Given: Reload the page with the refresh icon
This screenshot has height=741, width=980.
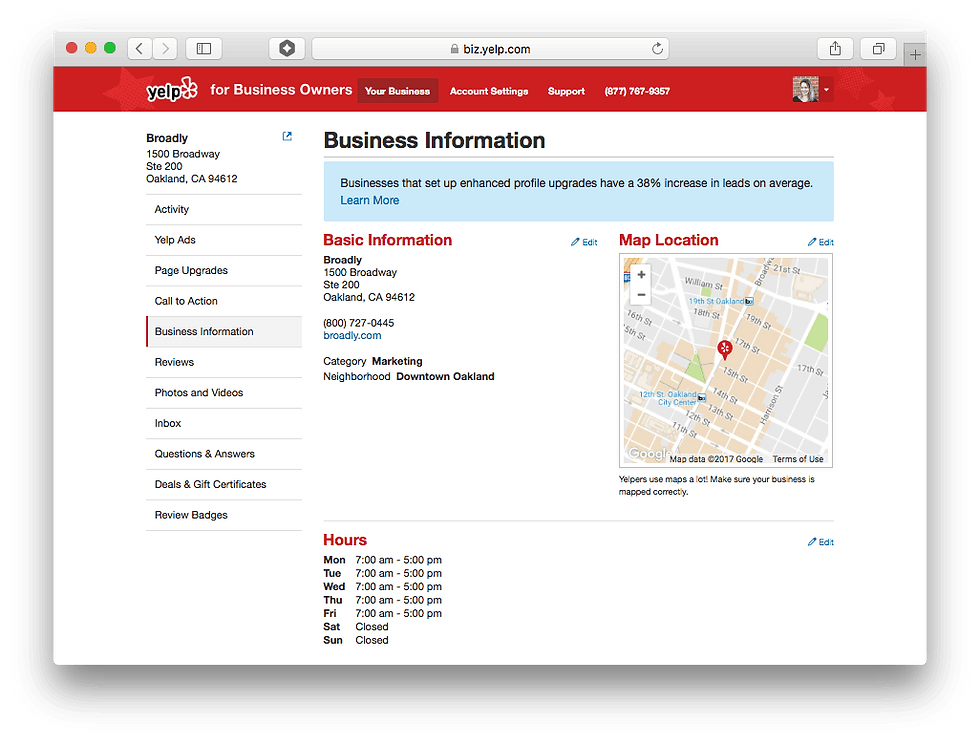Looking at the screenshot, I should point(657,49).
